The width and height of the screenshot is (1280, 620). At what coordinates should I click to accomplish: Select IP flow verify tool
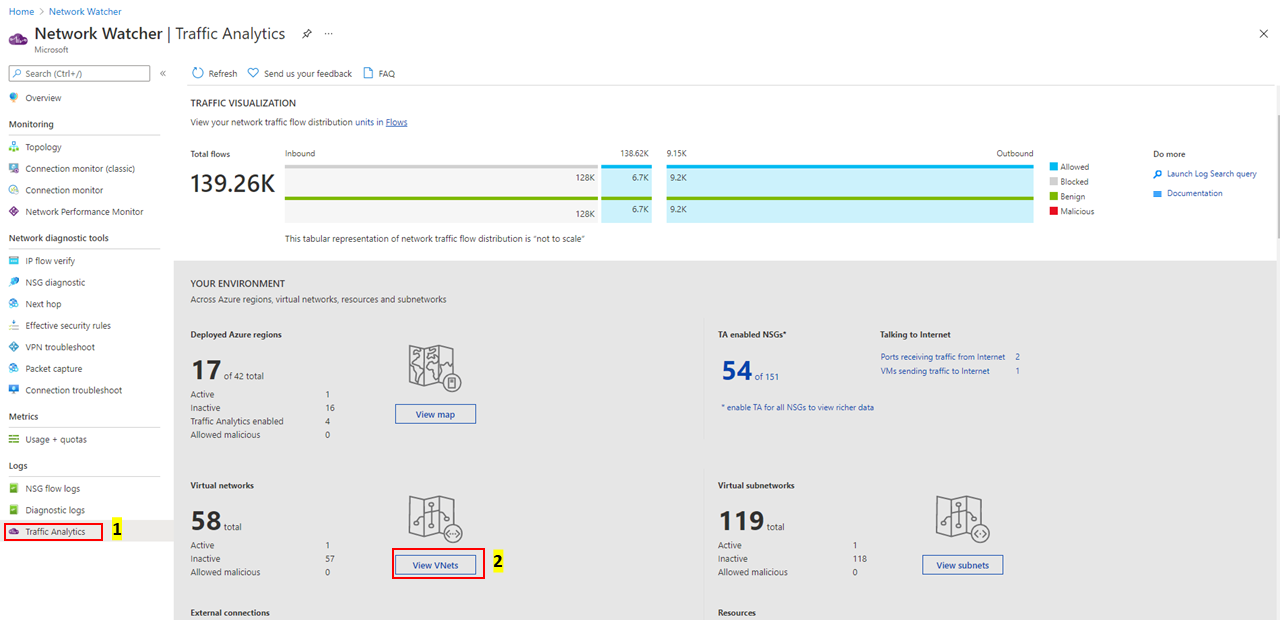click(50, 261)
